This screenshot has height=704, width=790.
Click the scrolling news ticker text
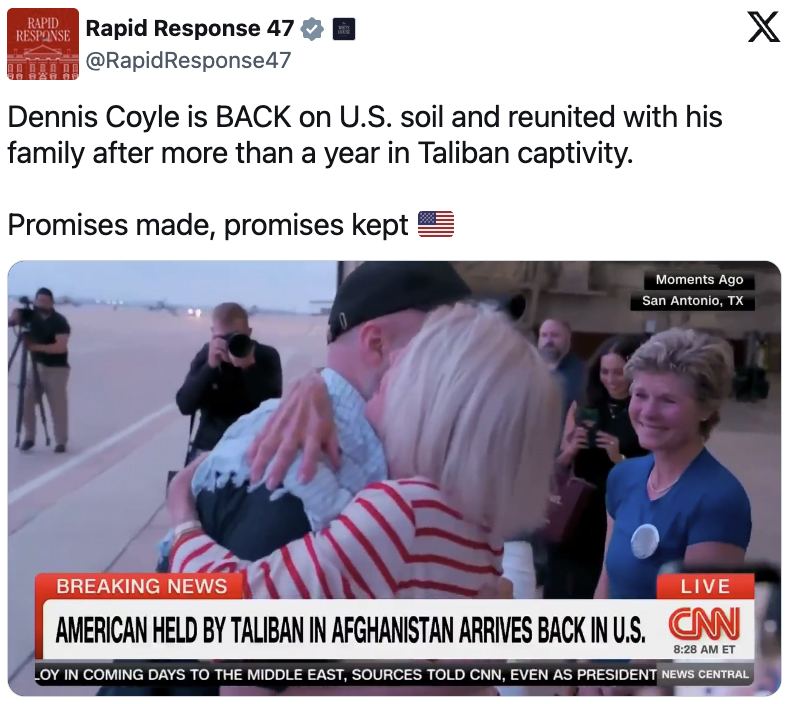(x=346, y=675)
